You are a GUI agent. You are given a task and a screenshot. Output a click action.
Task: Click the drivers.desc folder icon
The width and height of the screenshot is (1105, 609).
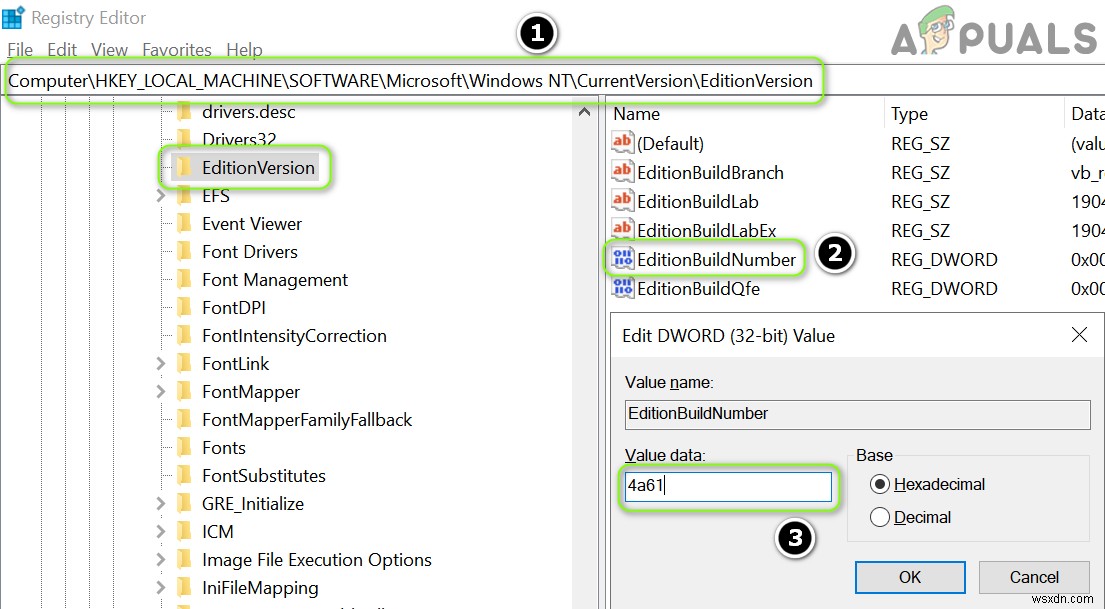tap(184, 112)
